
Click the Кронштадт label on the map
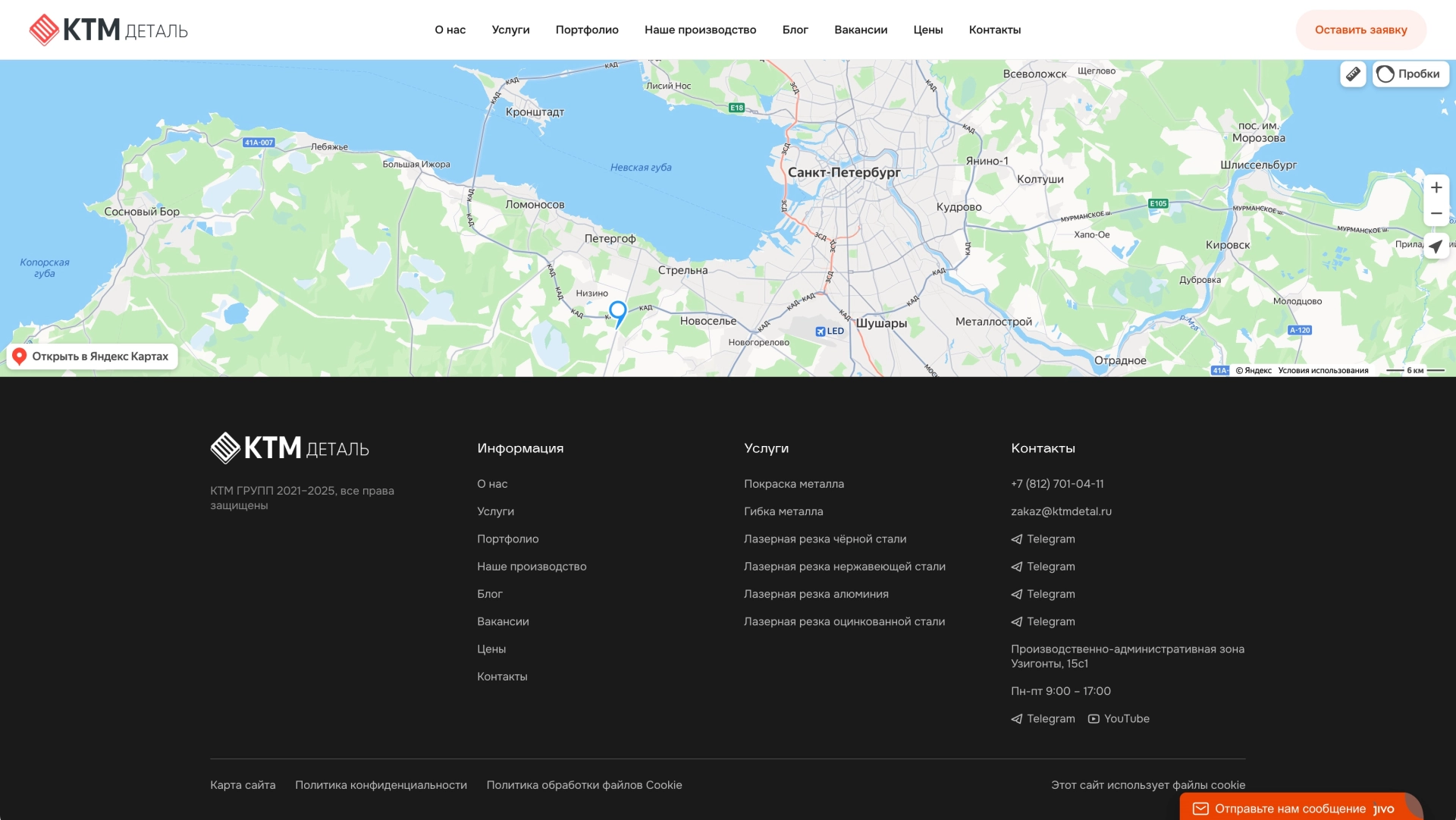pos(535,112)
